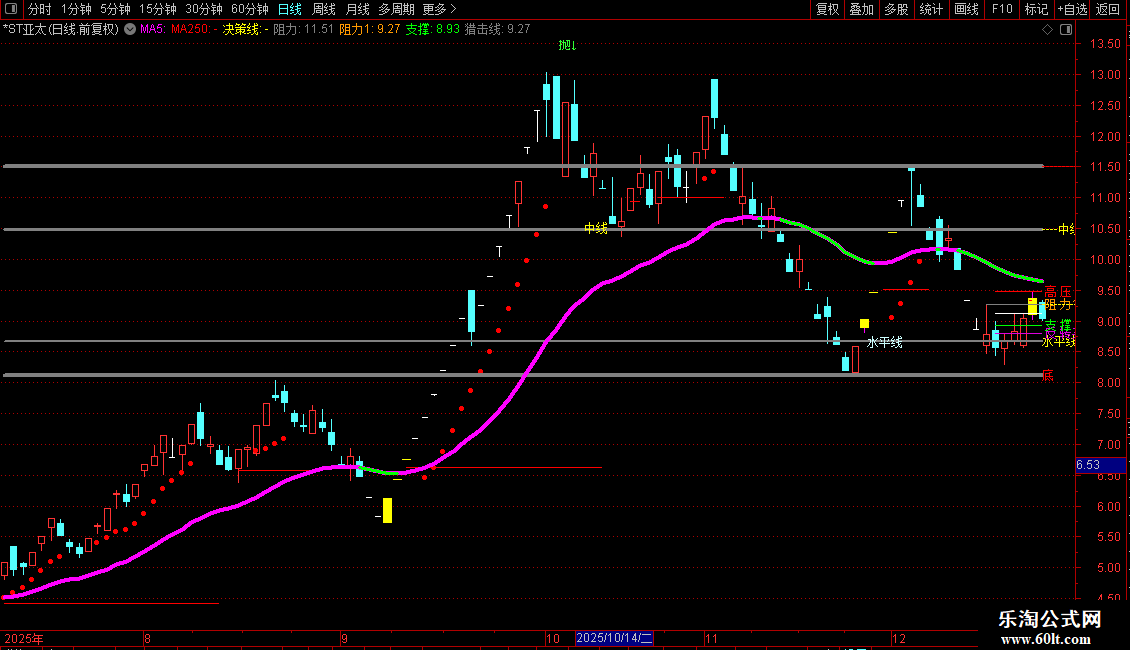The height and width of the screenshot is (650, 1130).
Task: Click the red 高压 label at right
Action: 1058,292
